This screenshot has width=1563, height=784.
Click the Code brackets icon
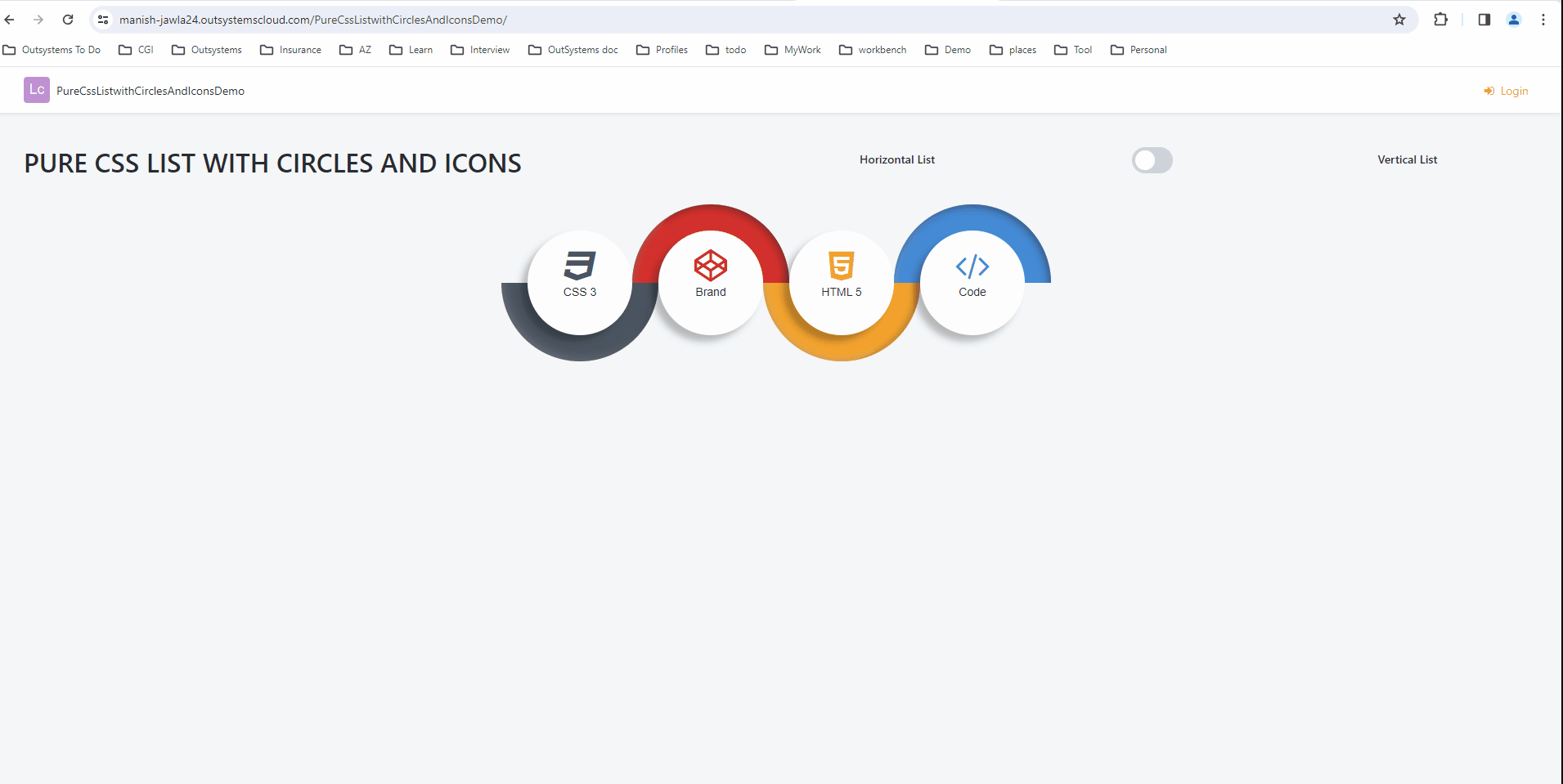click(x=972, y=267)
